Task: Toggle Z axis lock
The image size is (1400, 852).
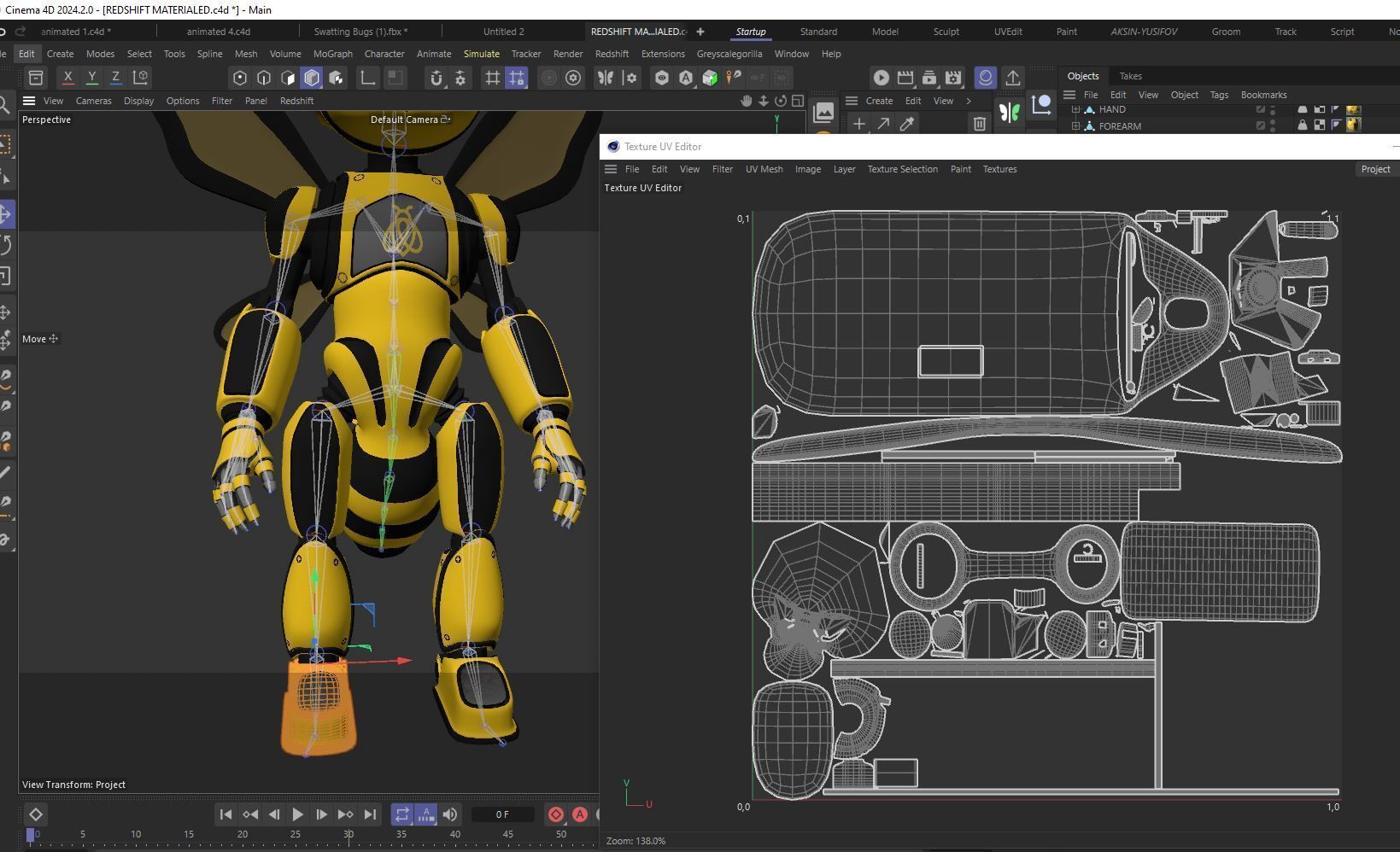Action: tap(115, 78)
